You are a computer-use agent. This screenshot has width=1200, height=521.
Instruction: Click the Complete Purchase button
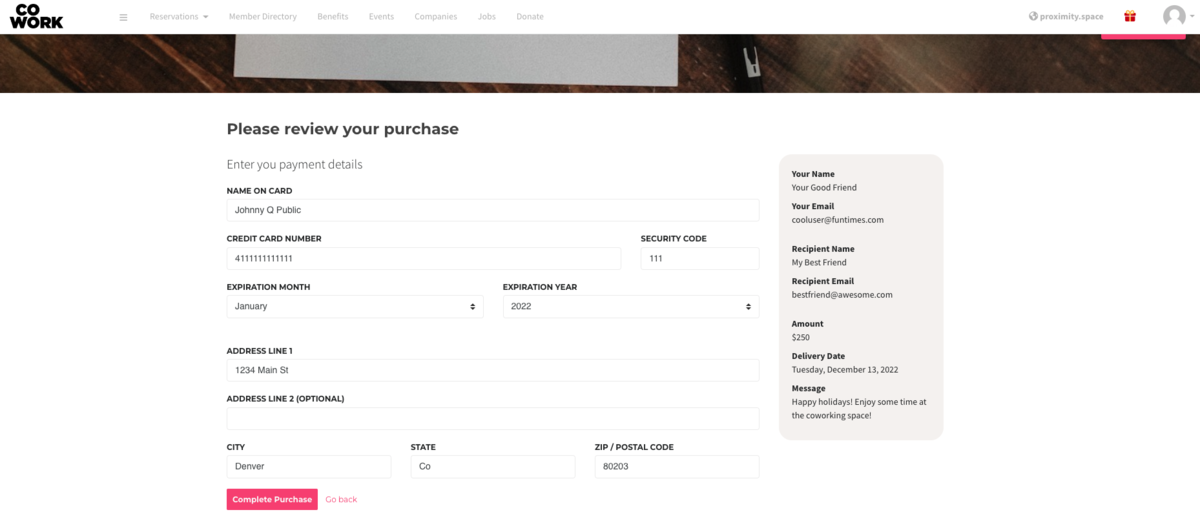tap(272, 499)
